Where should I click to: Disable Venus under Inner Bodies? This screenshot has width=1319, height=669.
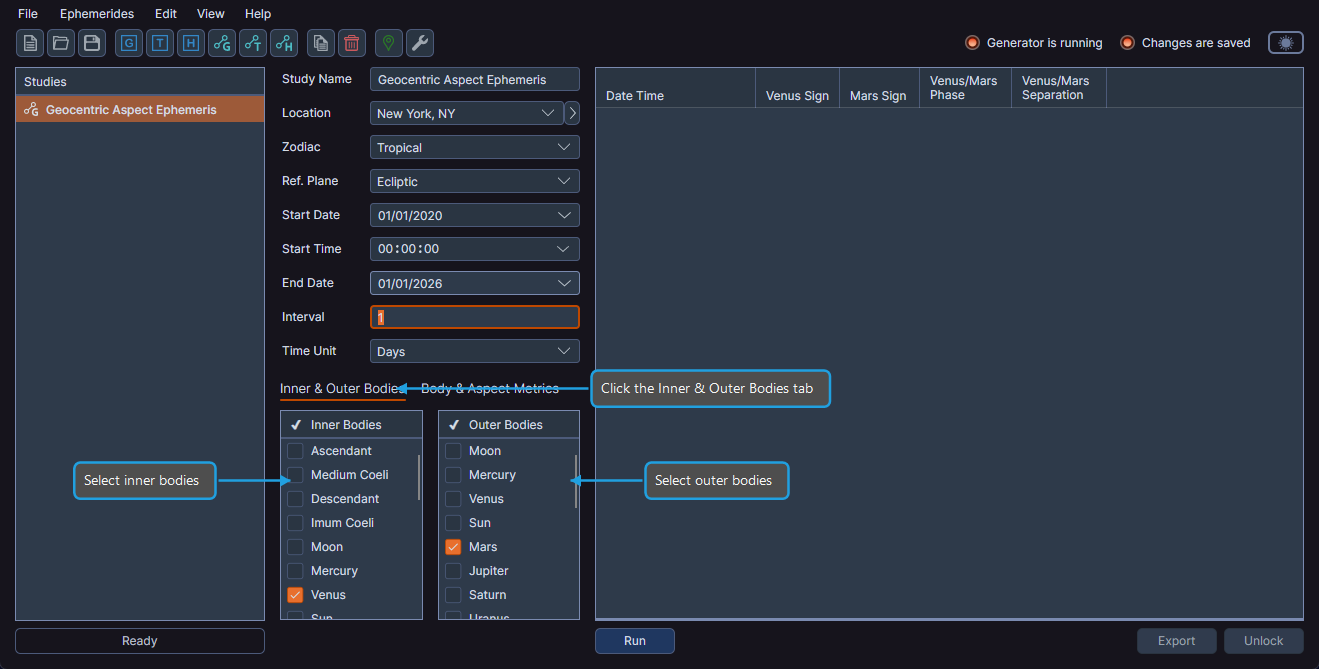295,594
